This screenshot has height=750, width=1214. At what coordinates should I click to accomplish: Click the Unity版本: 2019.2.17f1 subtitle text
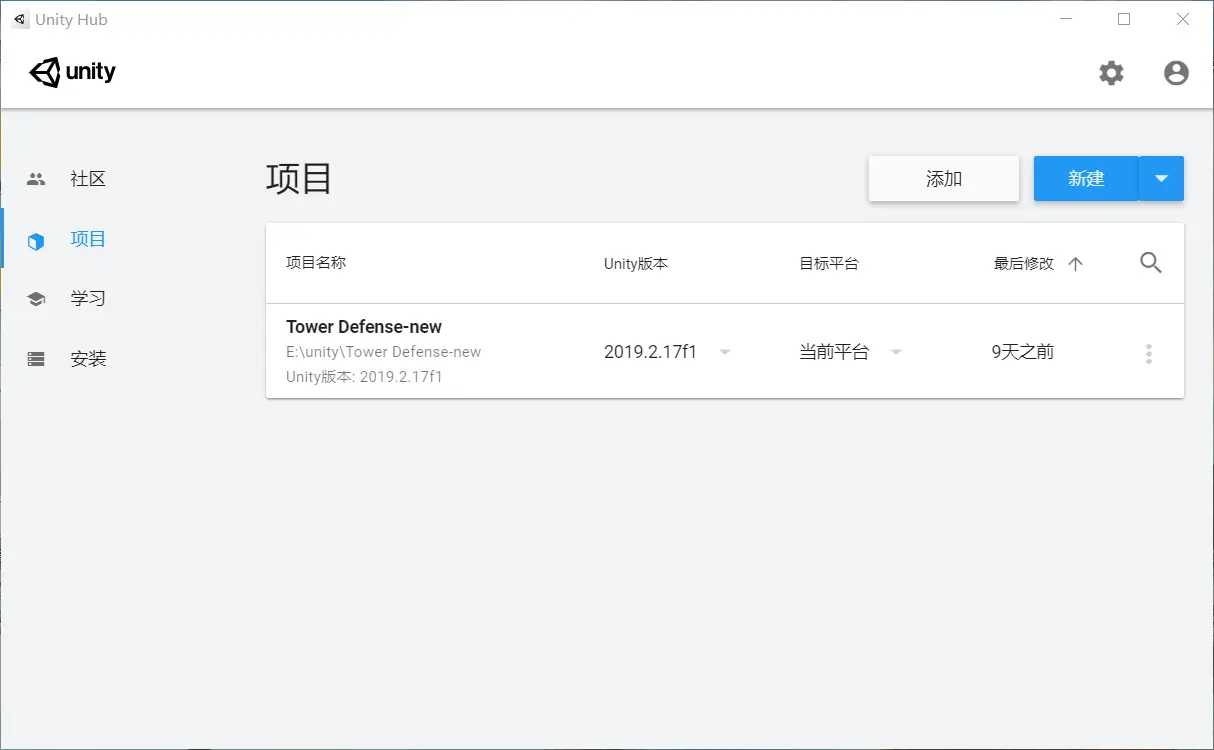(x=364, y=377)
